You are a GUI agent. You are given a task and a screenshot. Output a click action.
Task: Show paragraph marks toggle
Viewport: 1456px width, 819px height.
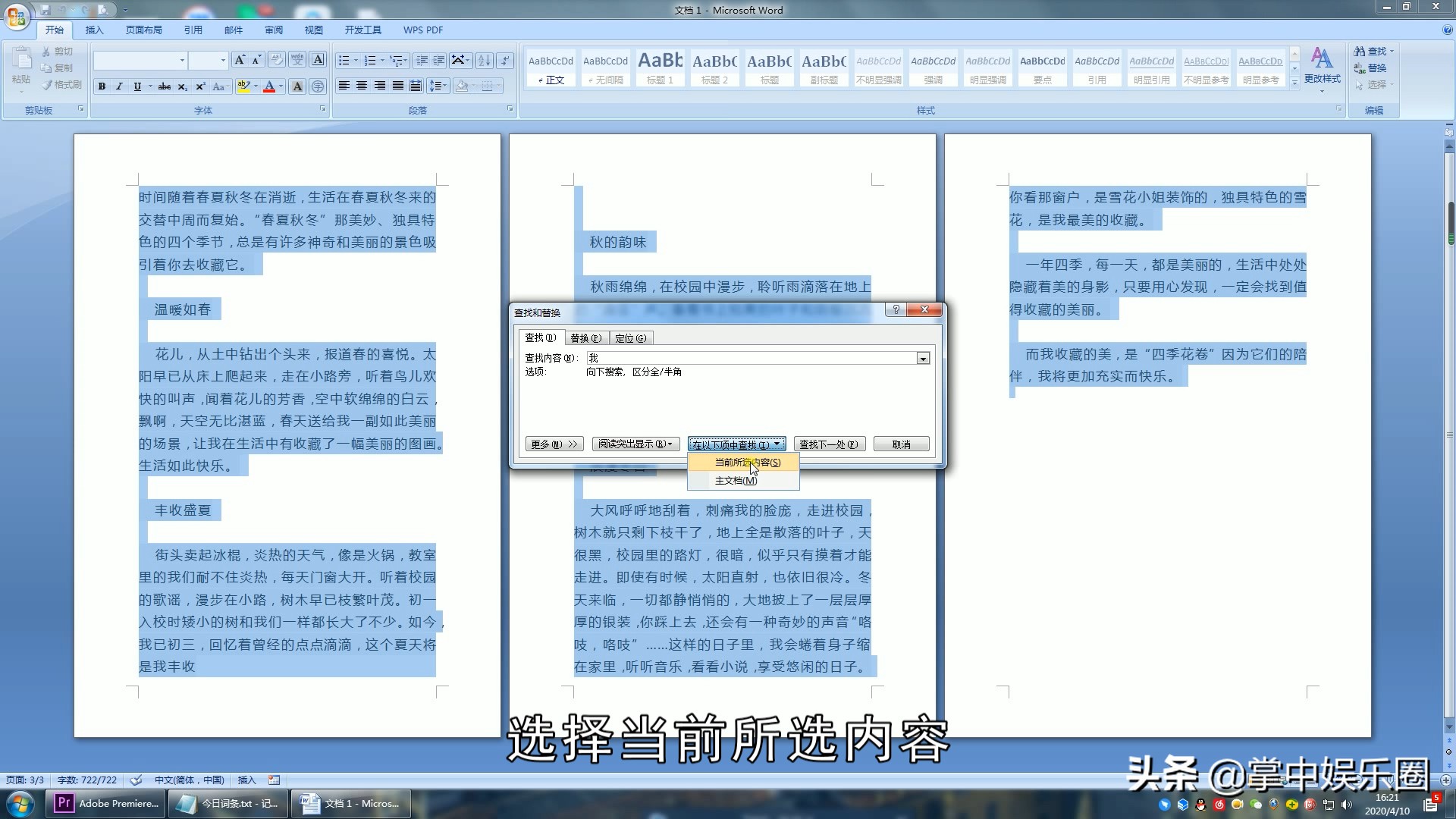click(506, 61)
